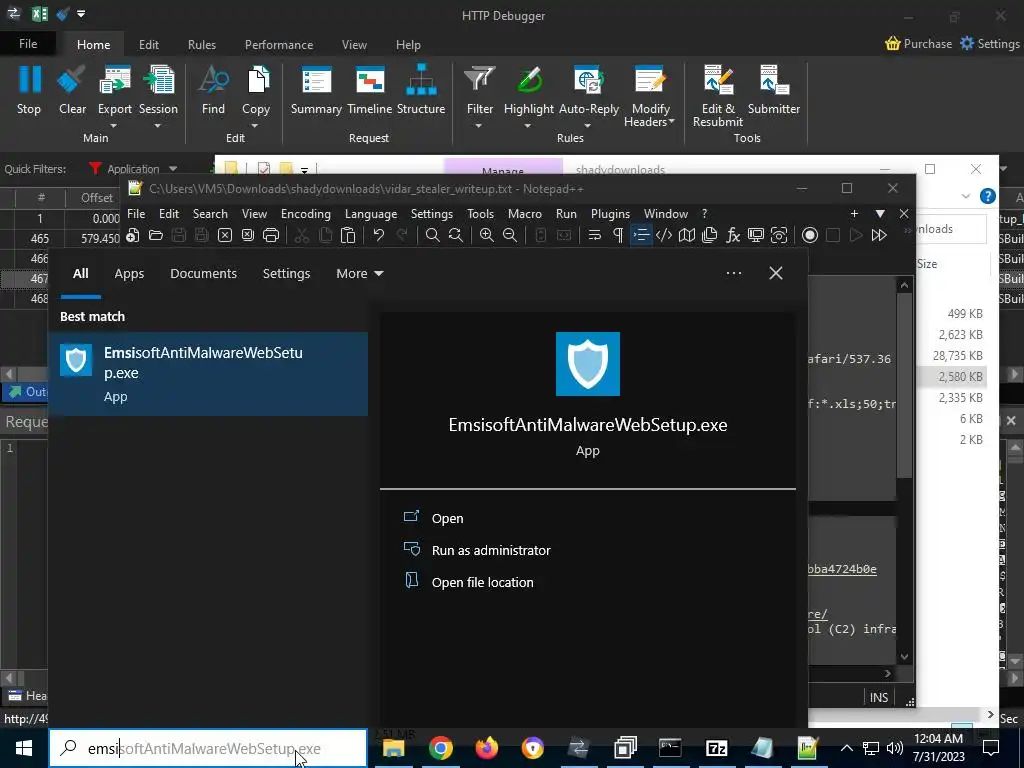Click the volume speaker tray icon
The width and height of the screenshot is (1024, 768).
(x=895, y=748)
